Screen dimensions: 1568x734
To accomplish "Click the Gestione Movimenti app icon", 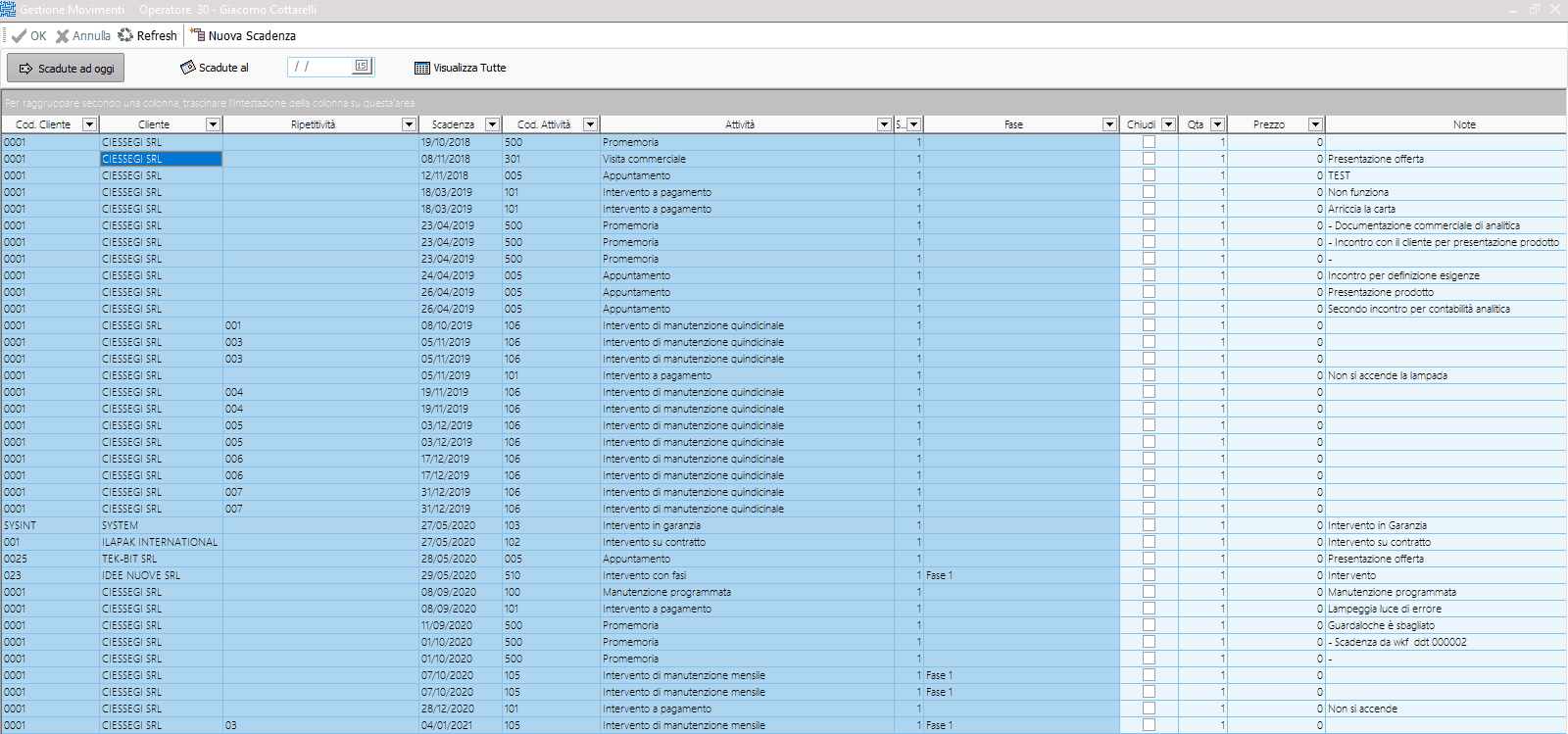I will [x=9, y=9].
